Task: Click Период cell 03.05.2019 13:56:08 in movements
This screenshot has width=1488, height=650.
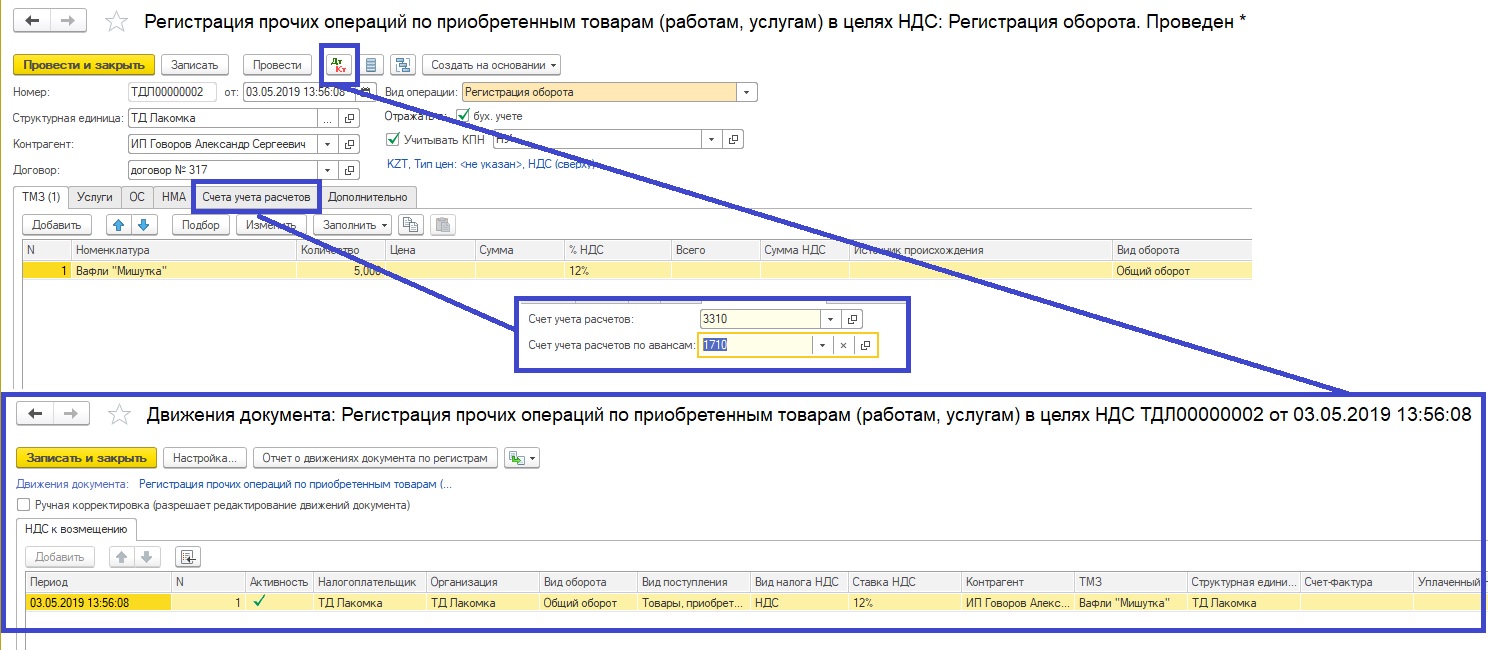Action: pyautogui.click(x=98, y=603)
